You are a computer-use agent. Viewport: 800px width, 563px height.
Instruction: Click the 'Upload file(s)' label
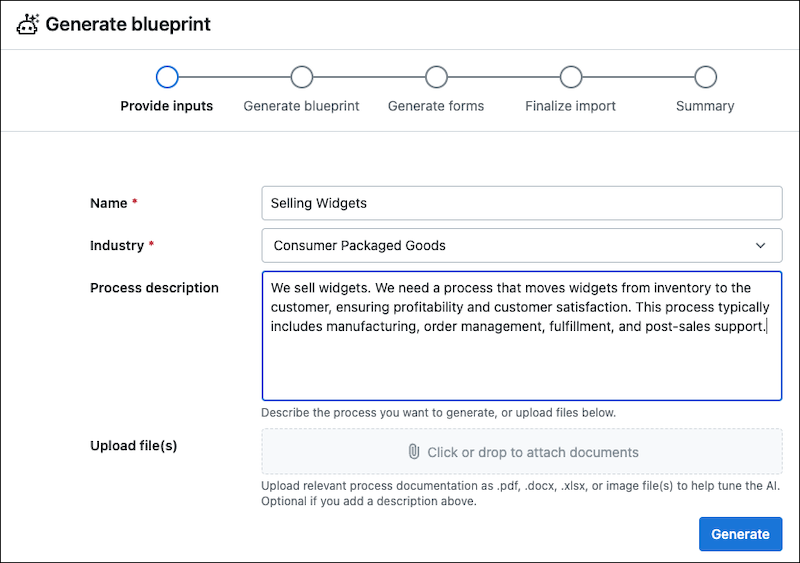tap(134, 446)
